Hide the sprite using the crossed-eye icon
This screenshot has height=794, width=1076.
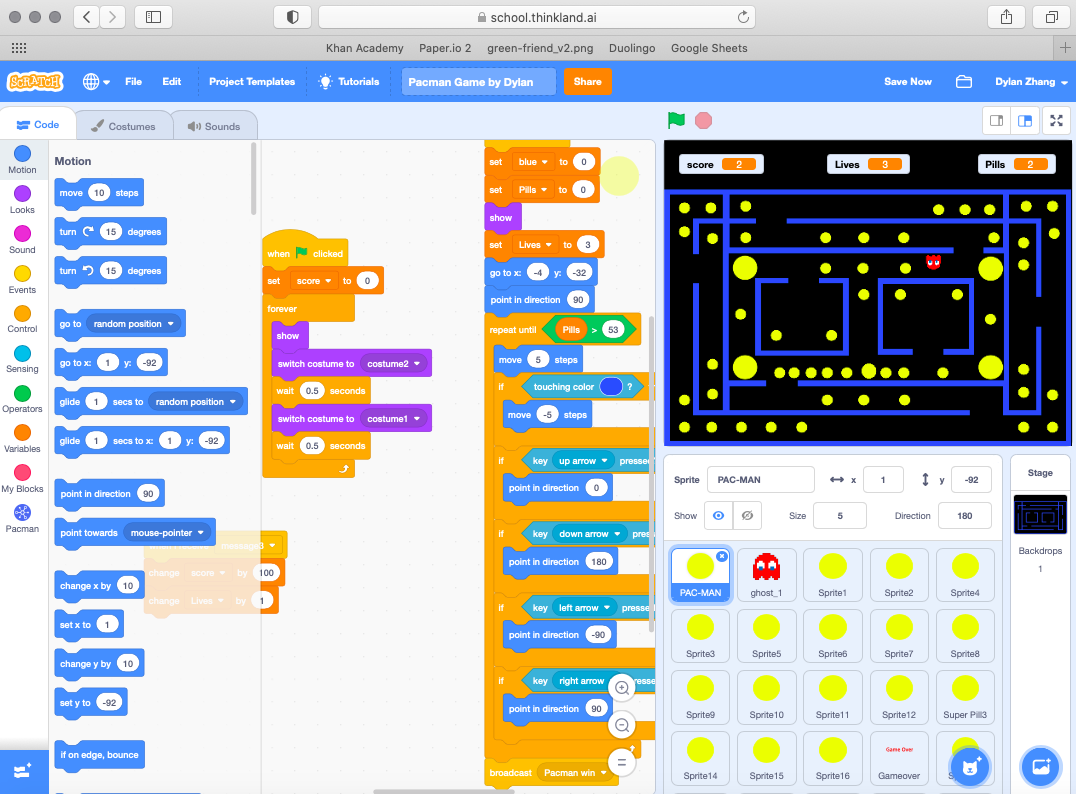(x=747, y=516)
